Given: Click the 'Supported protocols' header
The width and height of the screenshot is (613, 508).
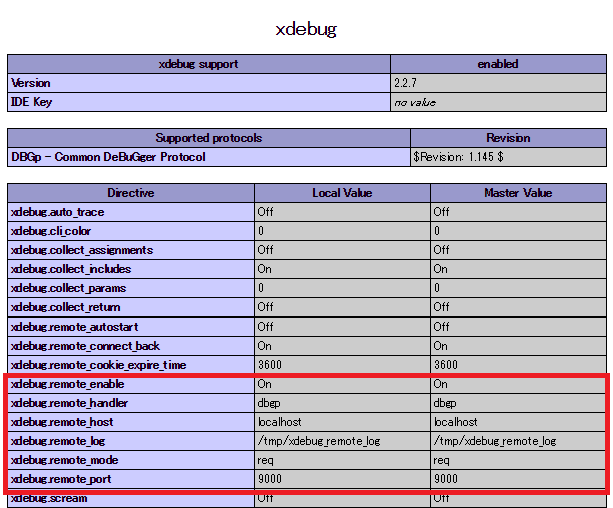Looking at the screenshot, I should [209, 138].
